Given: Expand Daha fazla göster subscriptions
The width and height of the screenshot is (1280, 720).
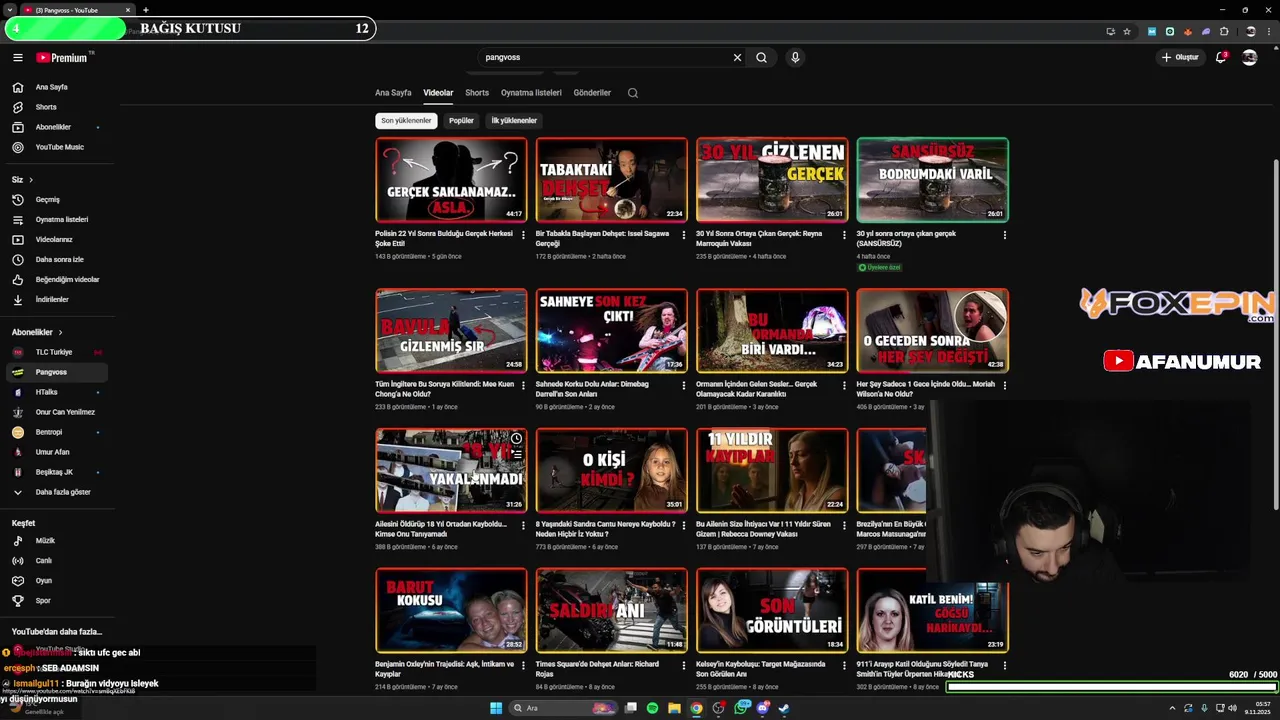Looking at the screenshot, I should pyautogui.click(x=57, y=492).
